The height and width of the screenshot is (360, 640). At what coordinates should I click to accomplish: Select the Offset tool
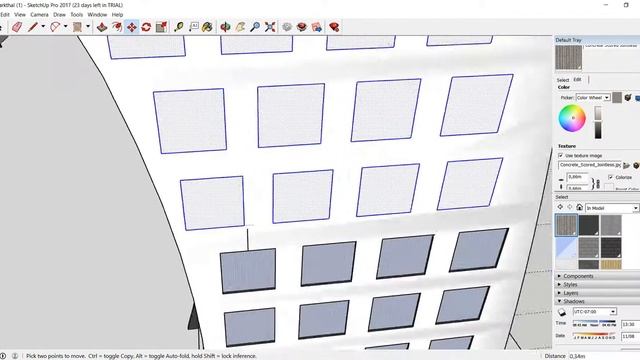117,27
